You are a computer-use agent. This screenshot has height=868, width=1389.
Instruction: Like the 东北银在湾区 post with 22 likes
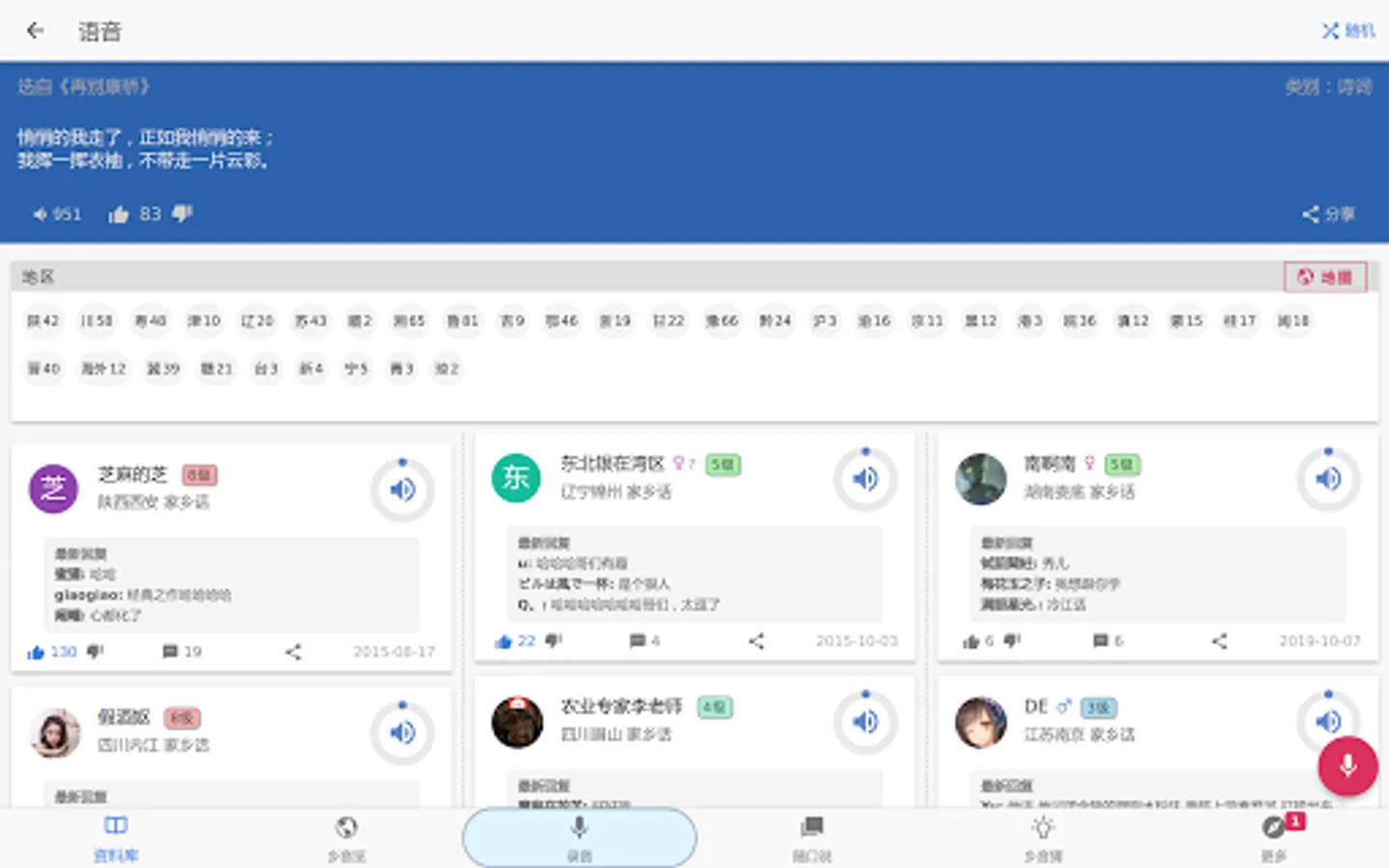tap(514, 640)
